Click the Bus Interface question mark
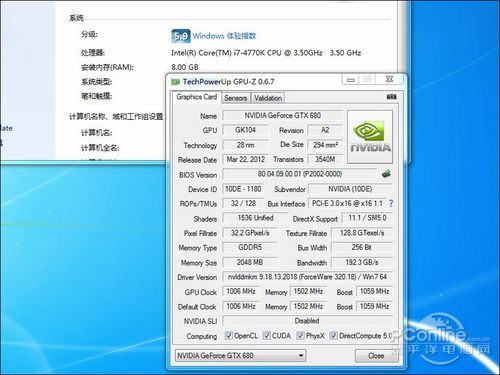Viewport: 500px width, 375px height. tap(391, 203)
